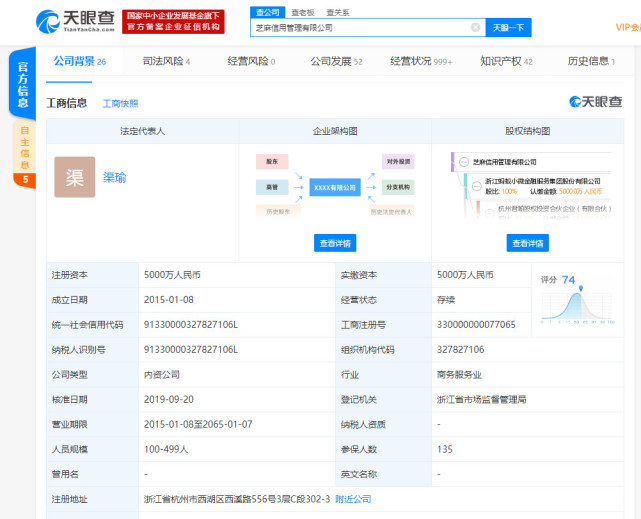Click the 对外投资 box in structure diagram

point(398,161)
